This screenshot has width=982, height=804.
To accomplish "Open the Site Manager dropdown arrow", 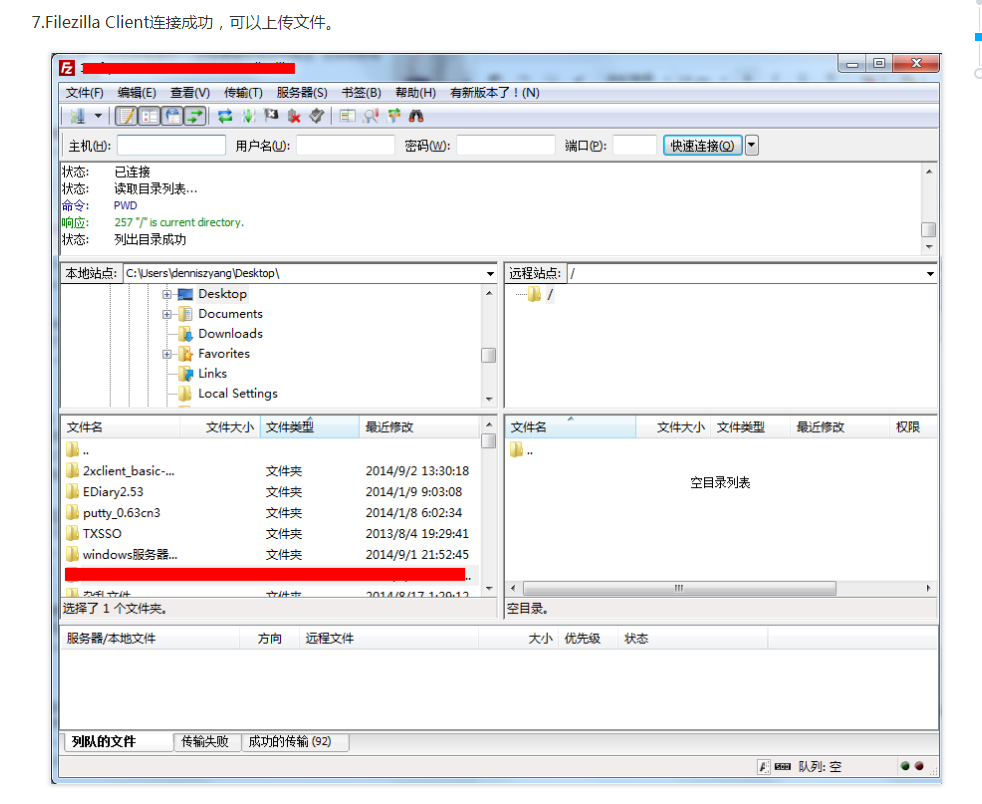I will tap(98, 116).
